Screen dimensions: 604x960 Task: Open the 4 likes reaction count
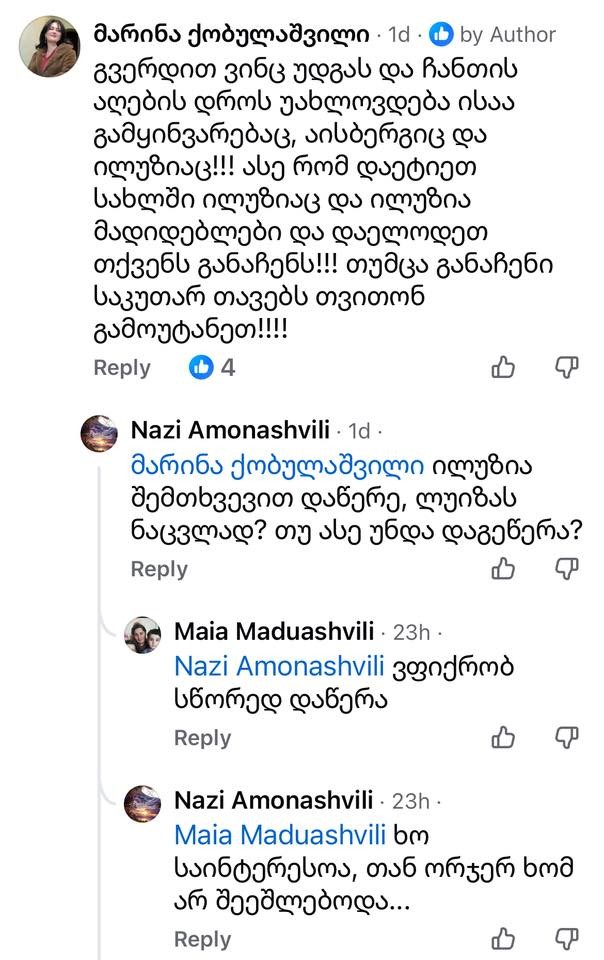point(213,367)
